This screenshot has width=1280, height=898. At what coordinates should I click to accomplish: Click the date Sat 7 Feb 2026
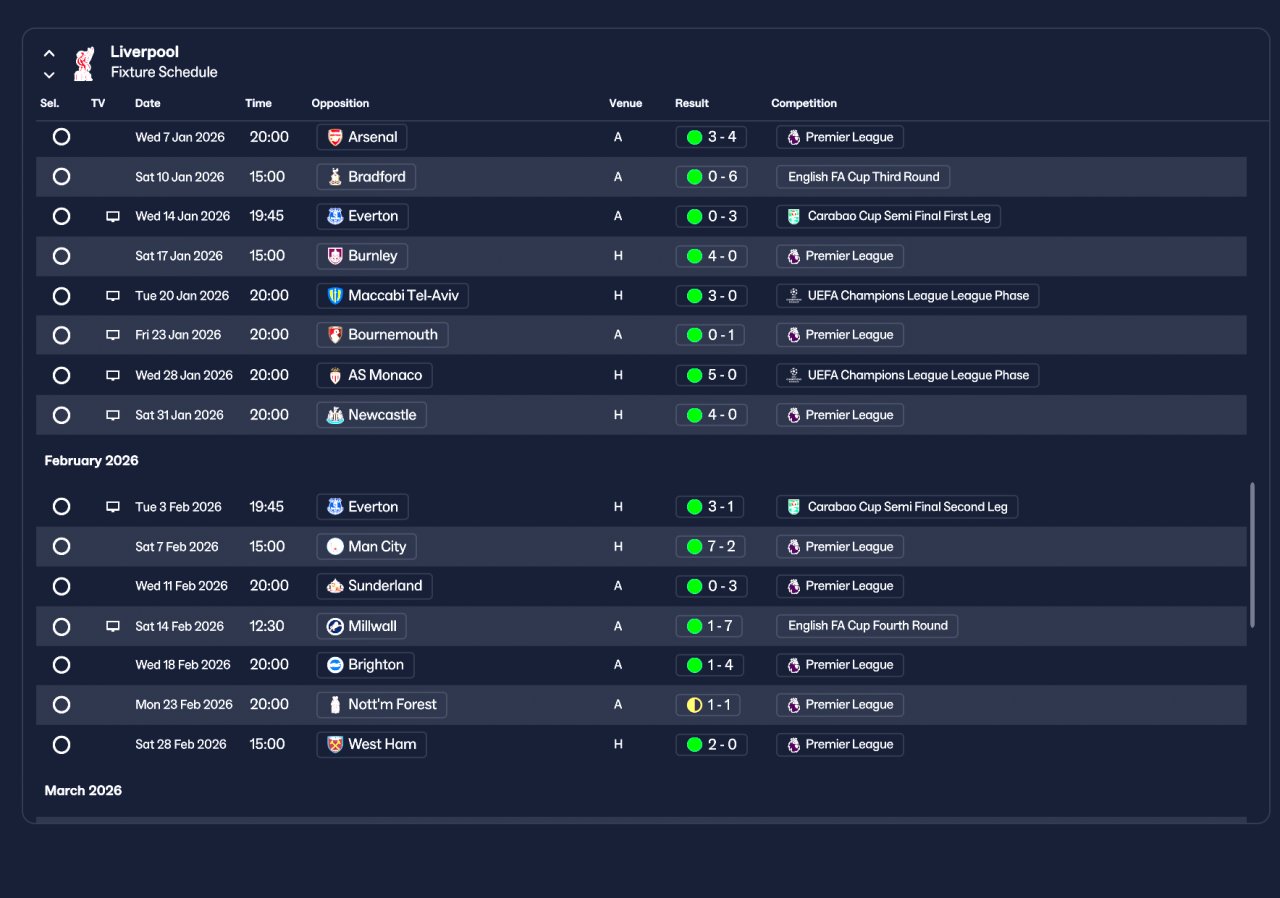pyautogui.click(x=177, y=547)
